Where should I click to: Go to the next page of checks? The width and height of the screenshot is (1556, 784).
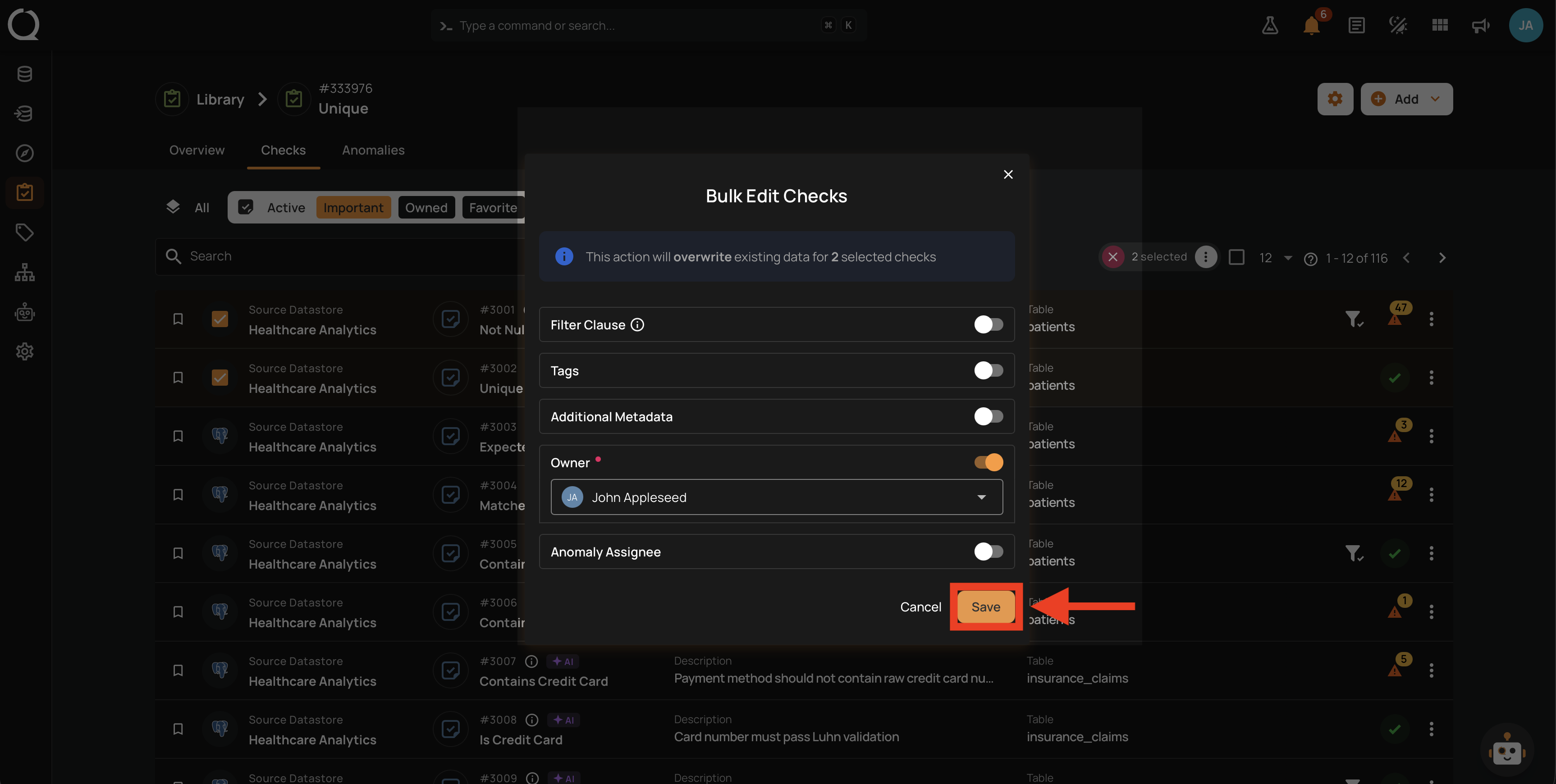(x=1442, y=258)
